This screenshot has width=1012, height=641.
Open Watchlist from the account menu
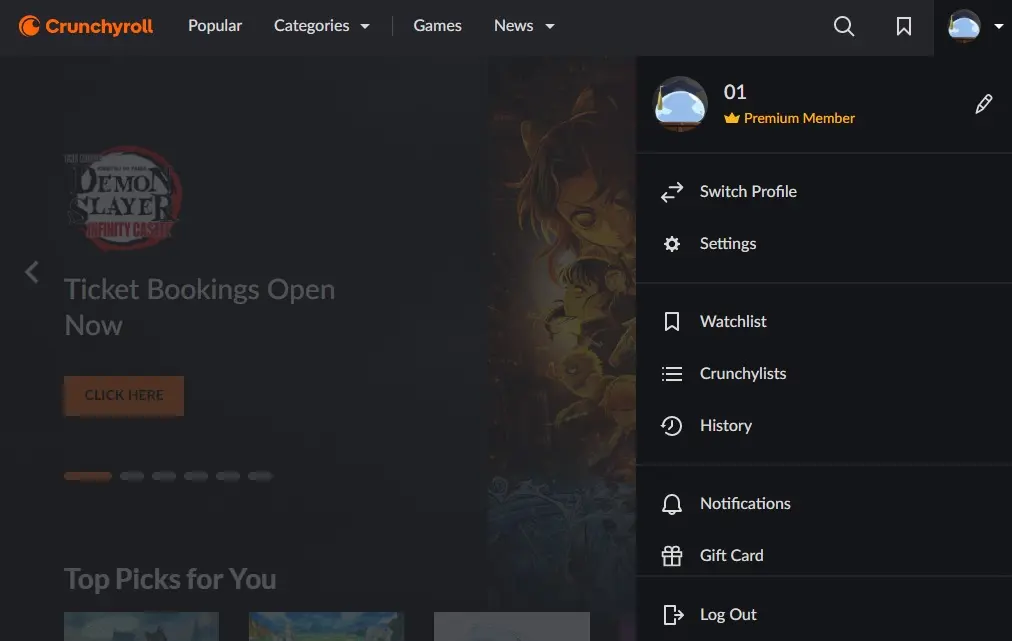824,321
